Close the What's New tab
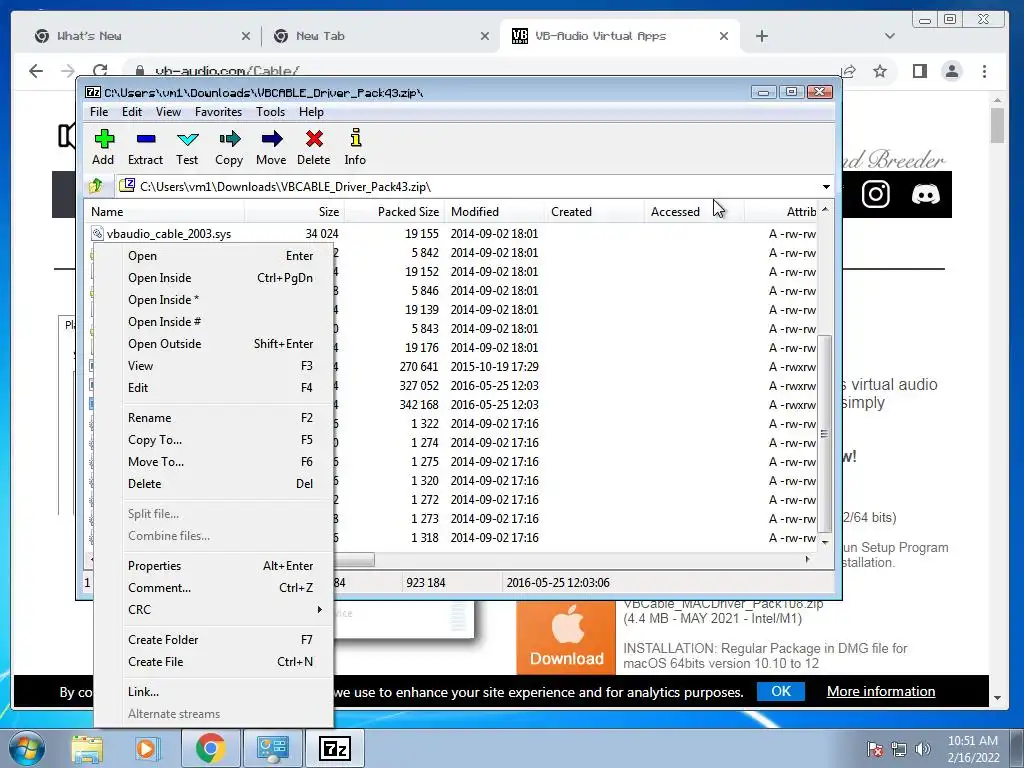 click(x=246, y=36)
